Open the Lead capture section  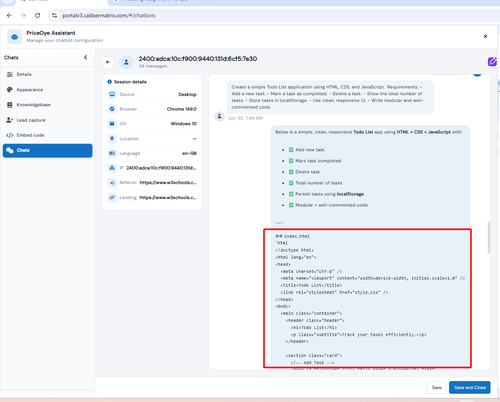click(47, 120)
